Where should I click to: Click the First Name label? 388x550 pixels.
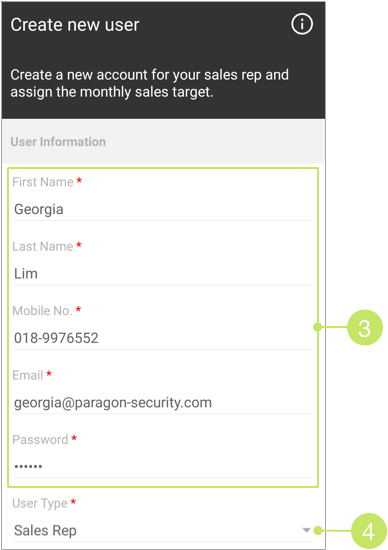pyautogui.click(x=43, y=182)
